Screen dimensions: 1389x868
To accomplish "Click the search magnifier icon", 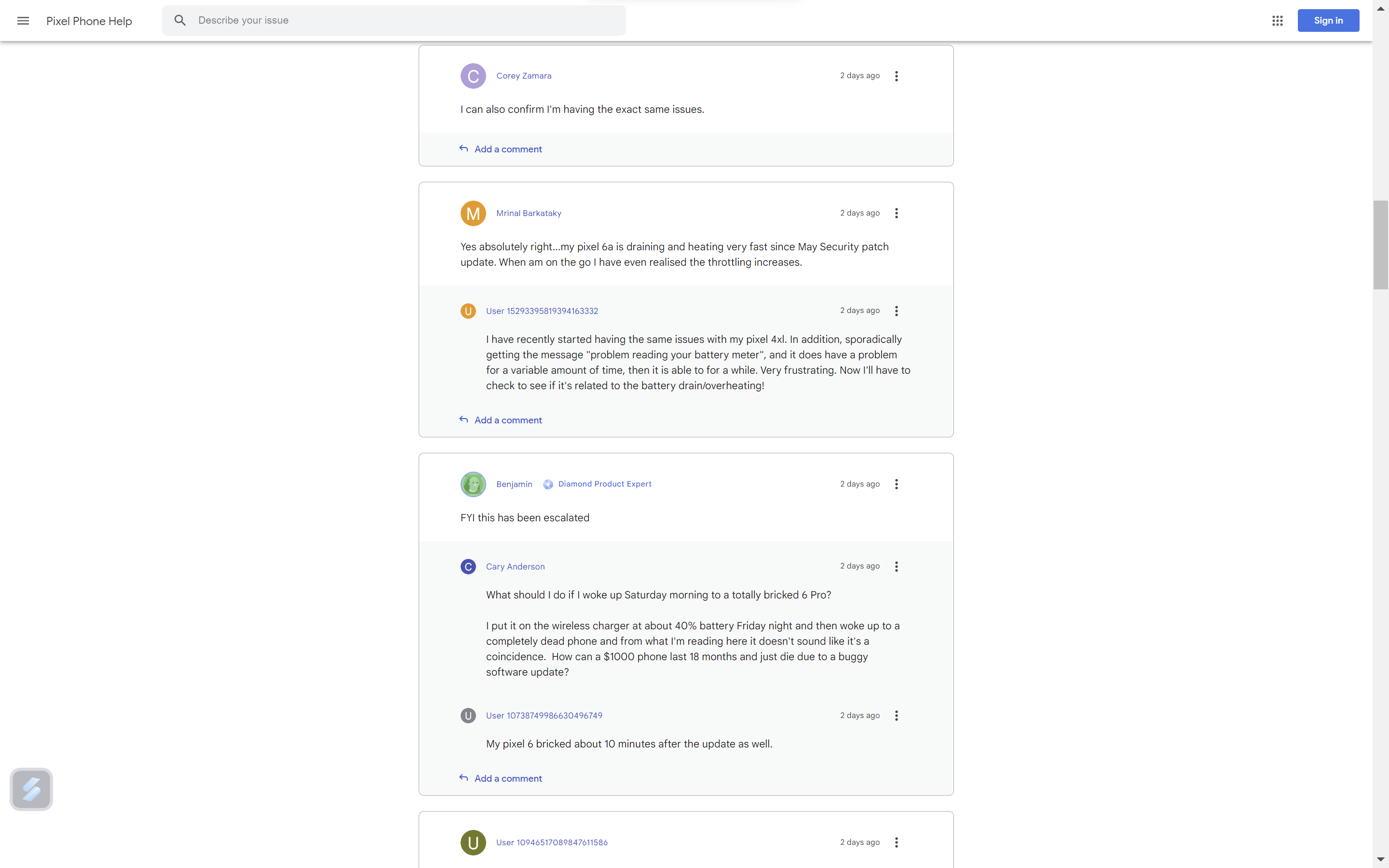I will (180, 21).
